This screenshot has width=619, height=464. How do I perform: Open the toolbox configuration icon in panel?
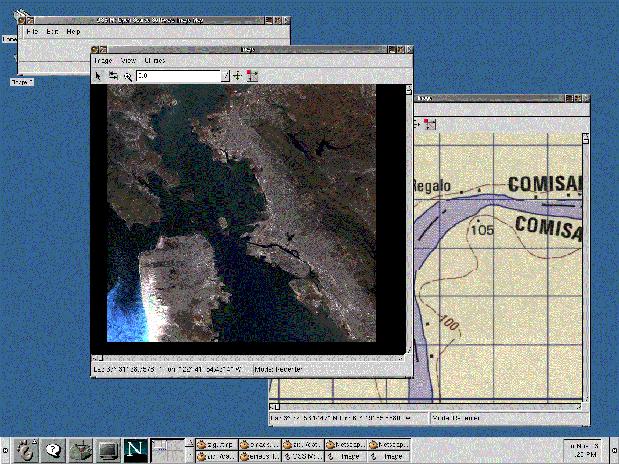80,451
